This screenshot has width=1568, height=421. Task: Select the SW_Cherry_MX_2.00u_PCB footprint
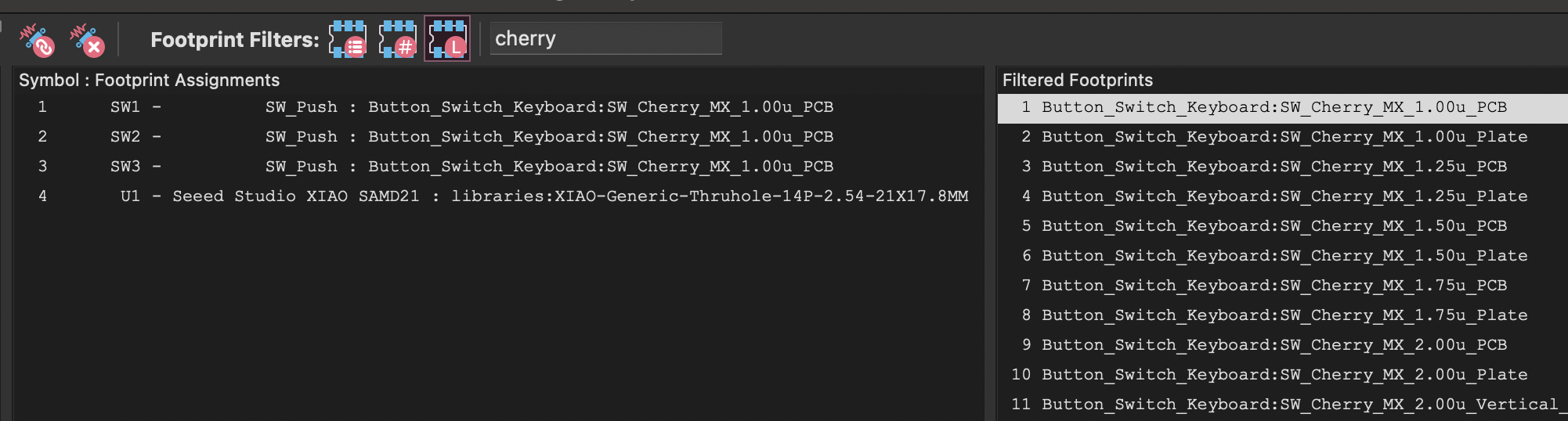[1274, 345]
